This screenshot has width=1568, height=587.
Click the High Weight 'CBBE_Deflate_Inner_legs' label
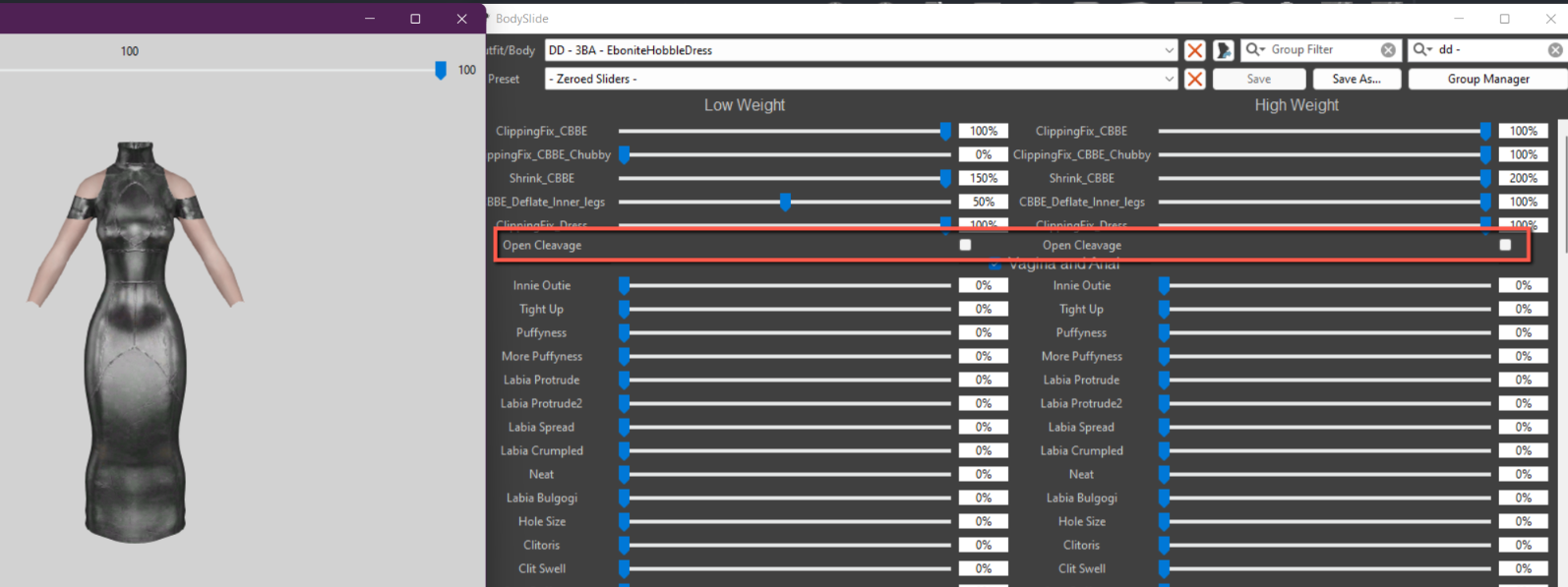coord(1082,202)
